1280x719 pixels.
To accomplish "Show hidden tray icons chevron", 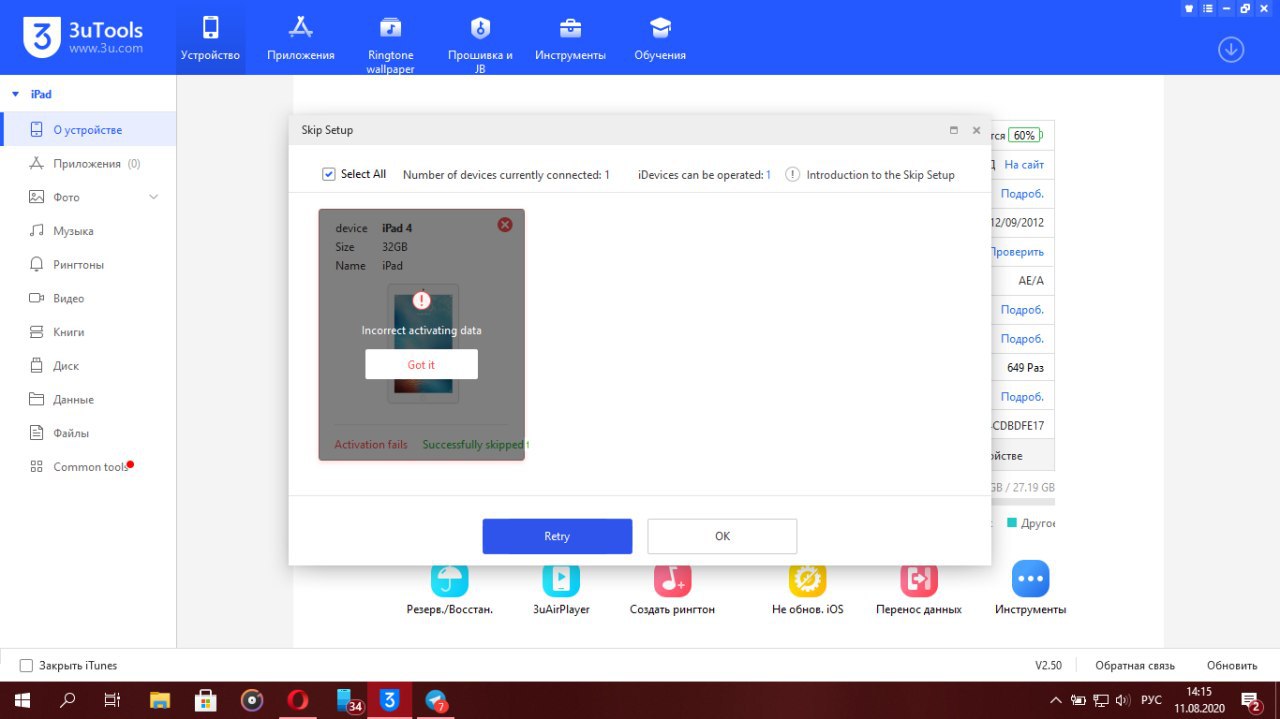I will click(1056, 700).
